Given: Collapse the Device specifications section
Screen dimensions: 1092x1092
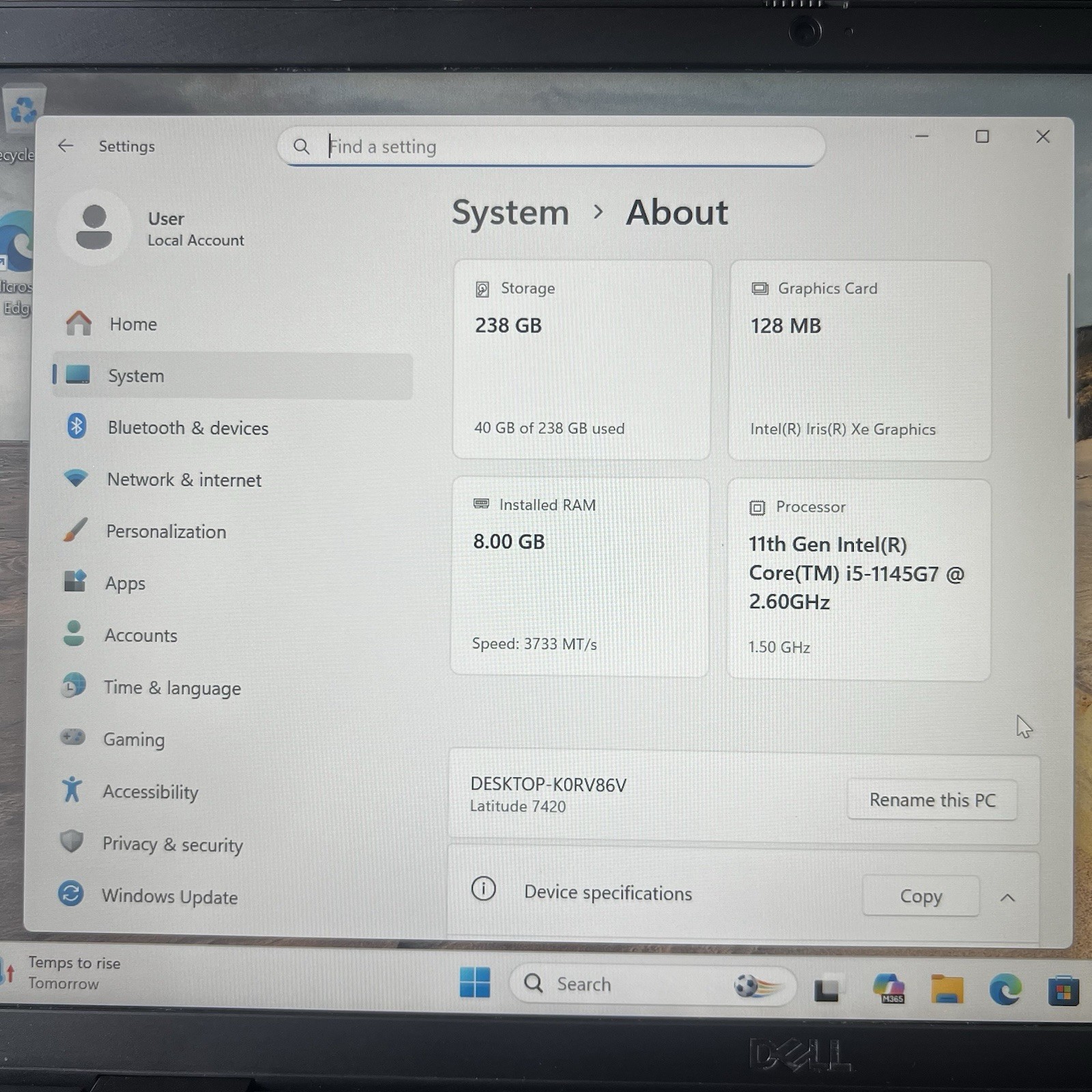Looking at the screenshot, I should point(1007,897).
